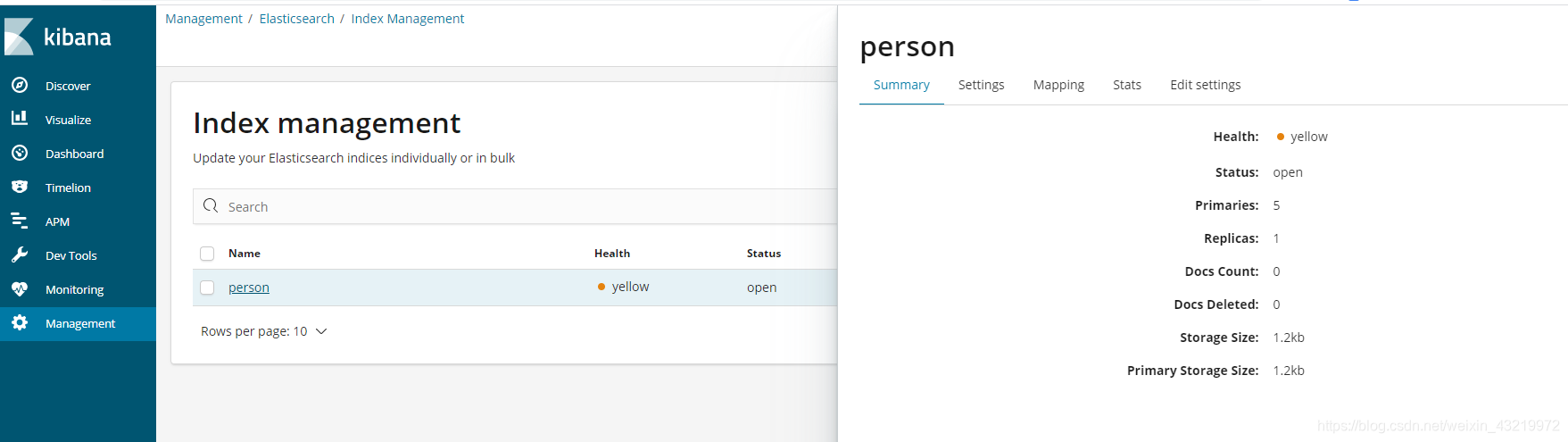This screenshot has height=442, width=1568.
Task: Click the Replicas value 1
Action: pyautogui.click(x=1276, y=238)
